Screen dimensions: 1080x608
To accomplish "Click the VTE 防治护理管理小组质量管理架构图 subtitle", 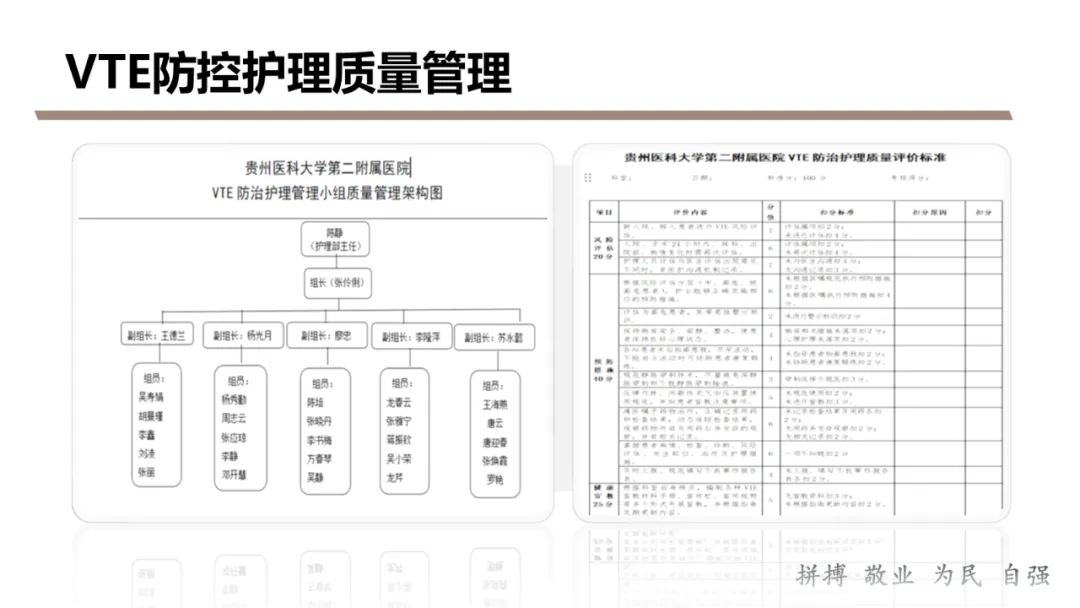I will (327, 193).
